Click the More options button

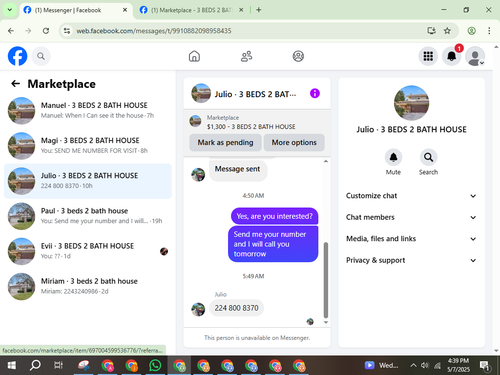click(x=294, y=142)
